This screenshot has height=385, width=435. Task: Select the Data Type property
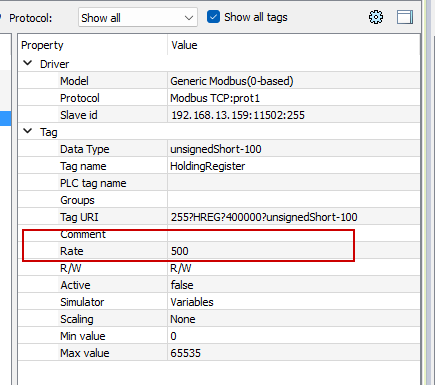tap(85, 149)
